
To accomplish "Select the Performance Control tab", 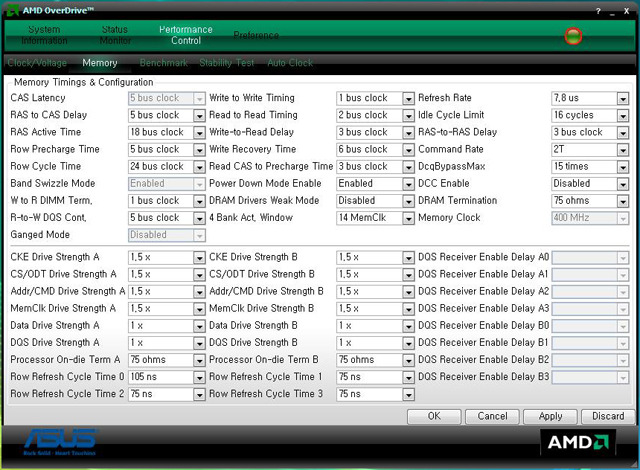I will click(x=186, y=35).
